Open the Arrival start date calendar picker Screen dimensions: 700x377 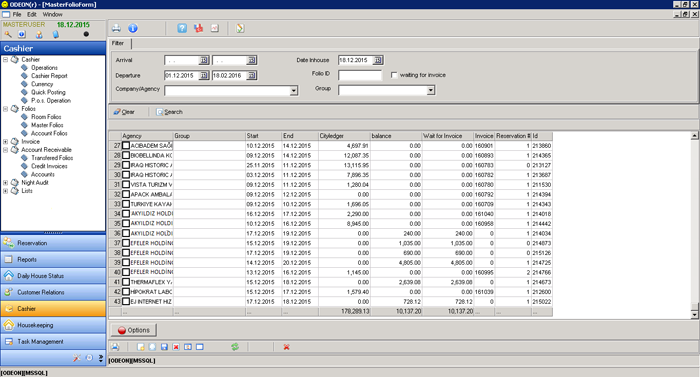pyautogui.click(x=204, y=60)
